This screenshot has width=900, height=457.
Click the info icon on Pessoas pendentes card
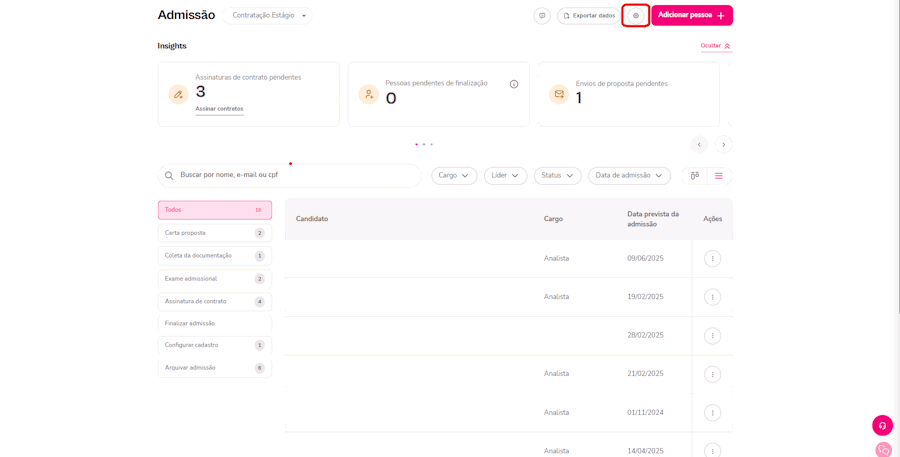(x=514, y=84)
